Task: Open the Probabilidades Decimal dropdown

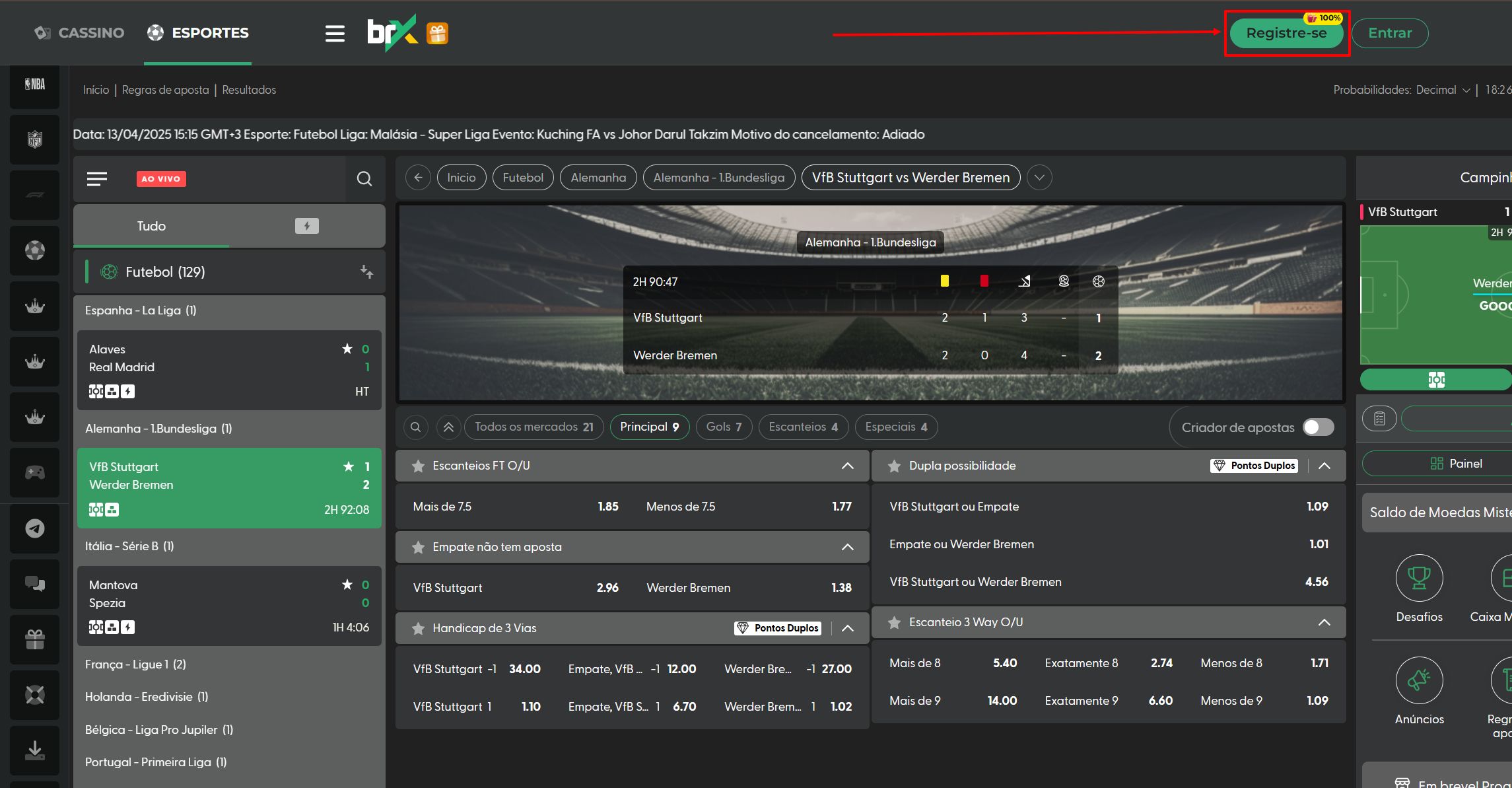Action: tap(1443, 90)
